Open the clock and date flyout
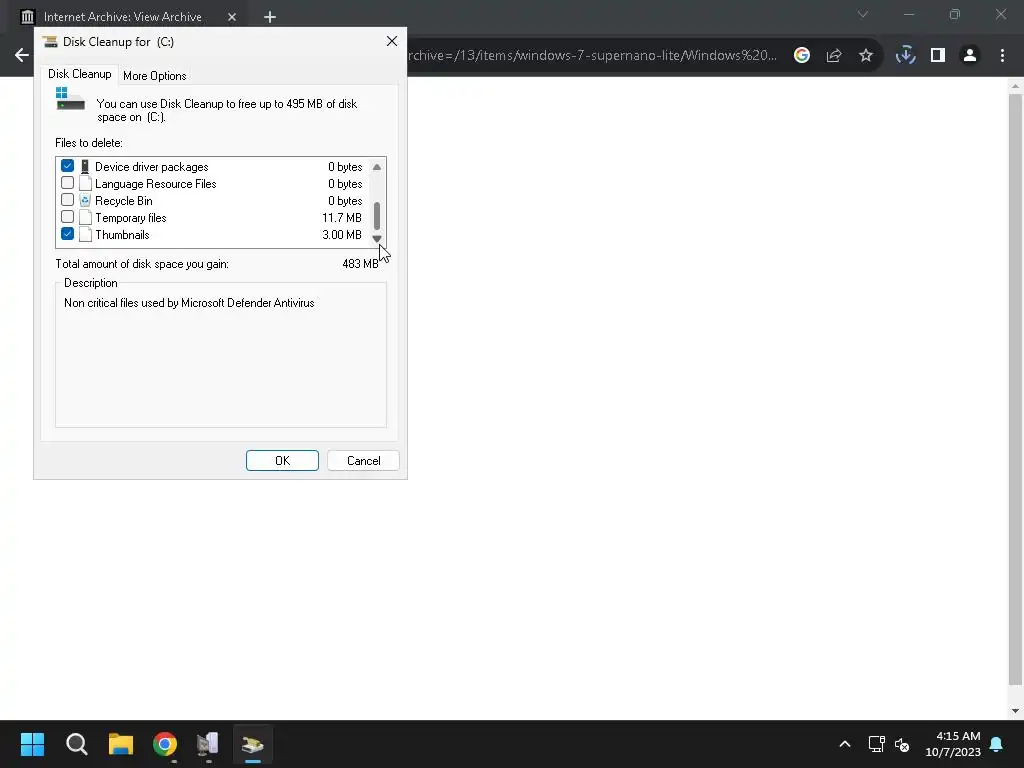1024x768 pixels. click(x=953, y=744)
